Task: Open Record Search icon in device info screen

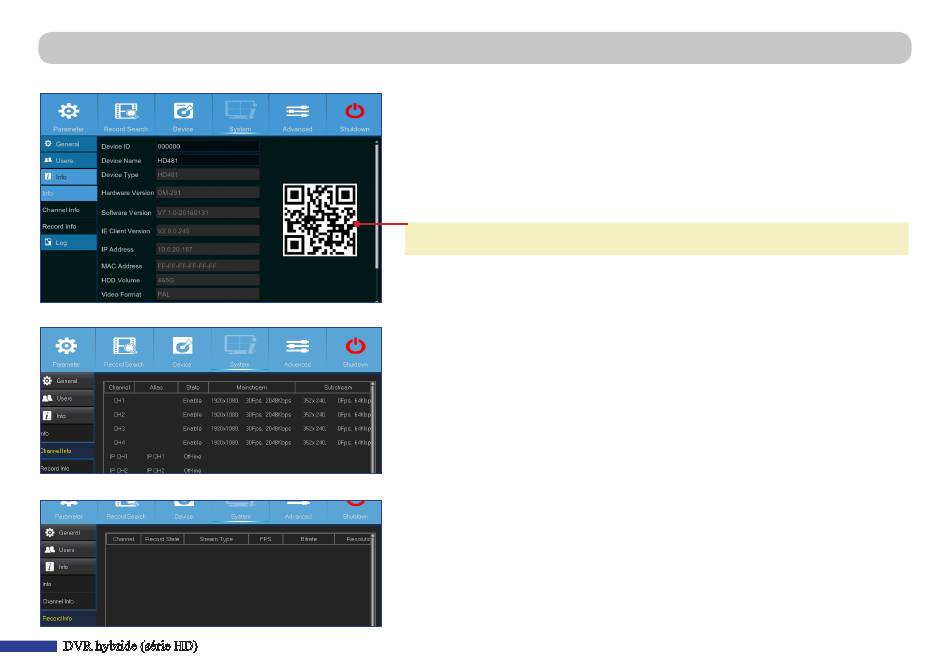Action: [126, 111]
